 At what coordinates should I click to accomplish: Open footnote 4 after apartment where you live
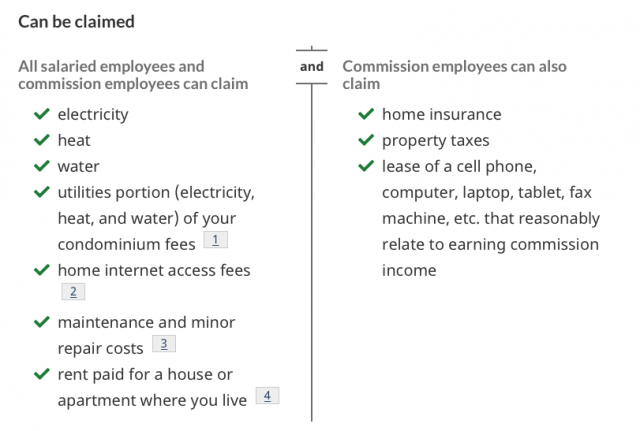(x=267, y=395)
